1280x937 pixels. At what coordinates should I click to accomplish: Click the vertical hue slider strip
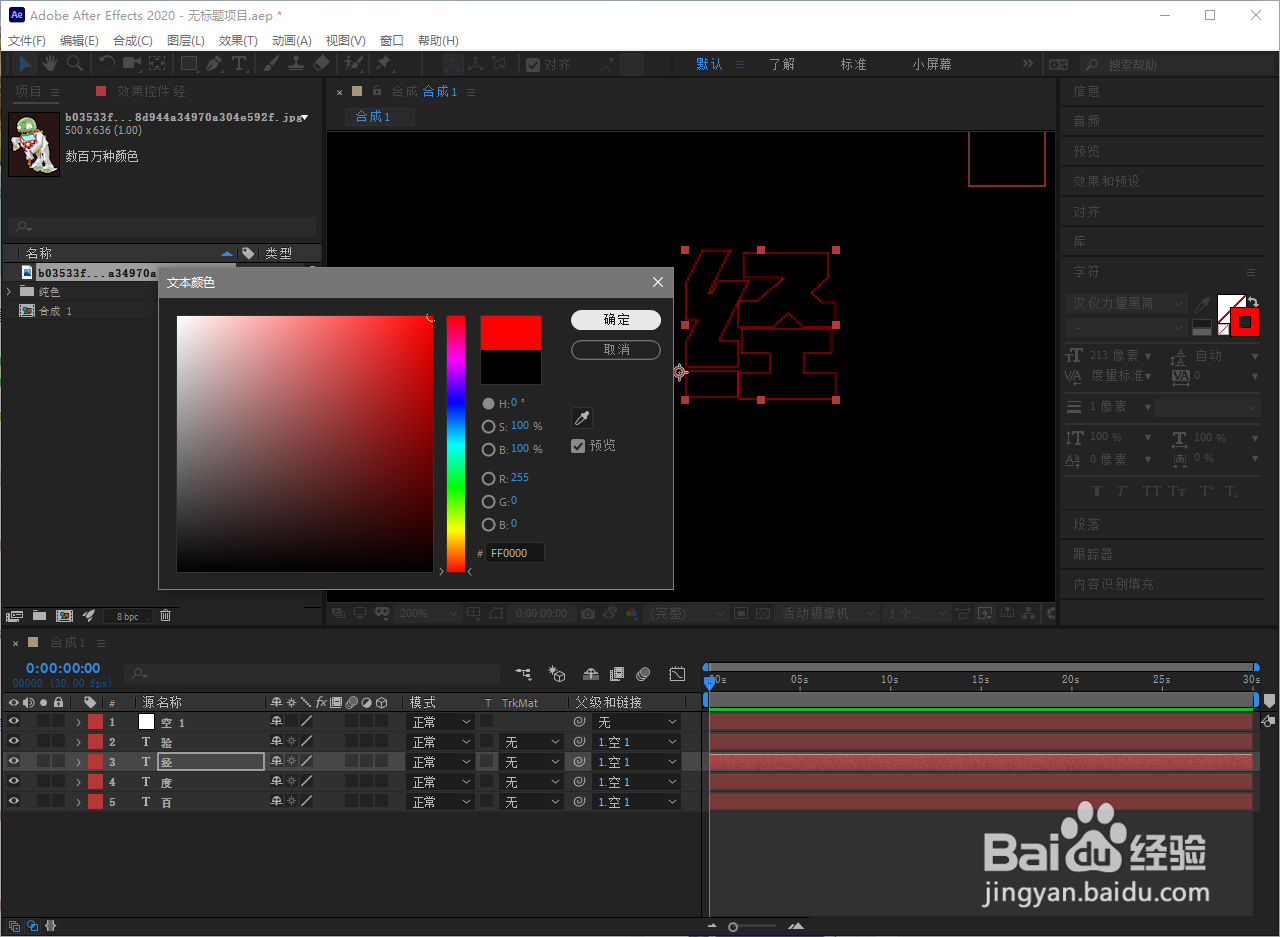click(x=456, y=444)
